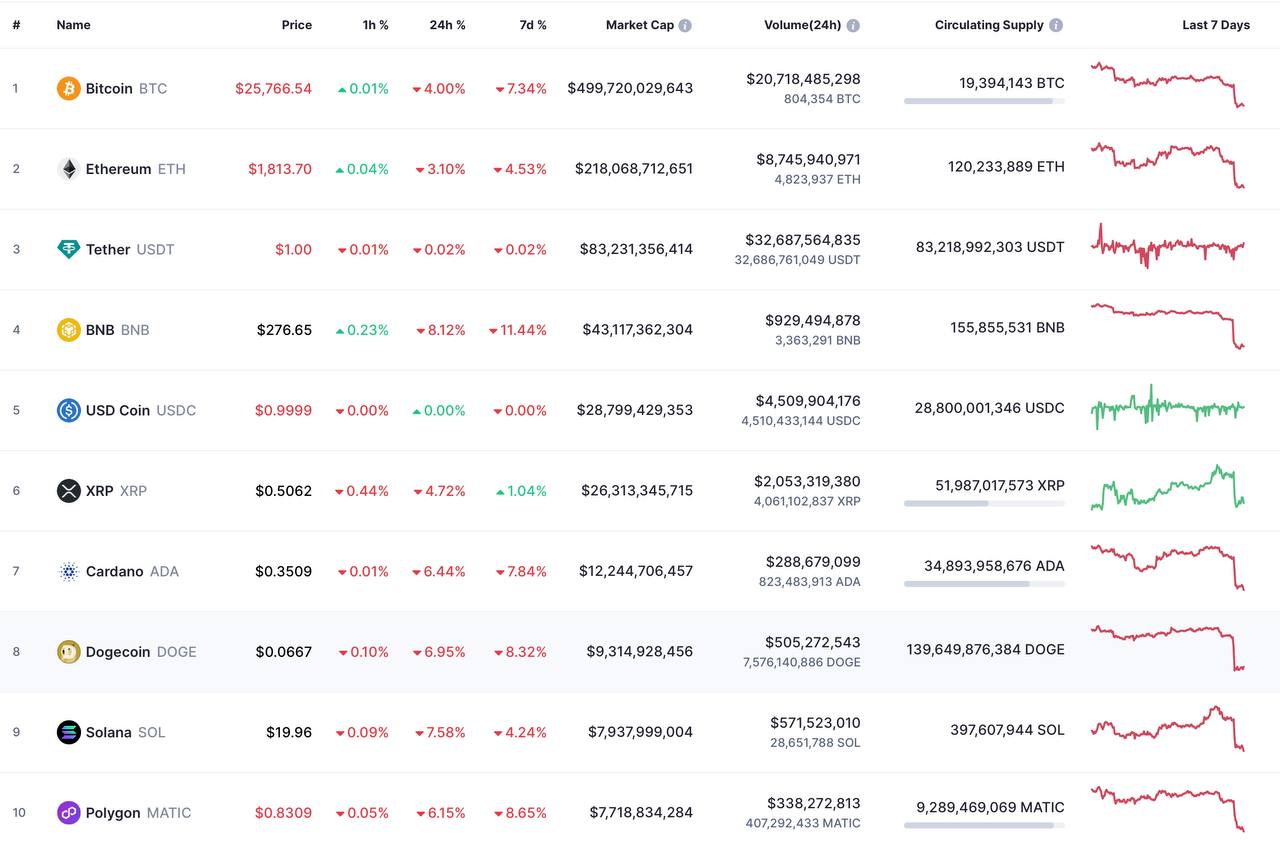Viewport: 1280px width, 849px height.
Task: Open the USD Coin name link
Action: (118, 411)
